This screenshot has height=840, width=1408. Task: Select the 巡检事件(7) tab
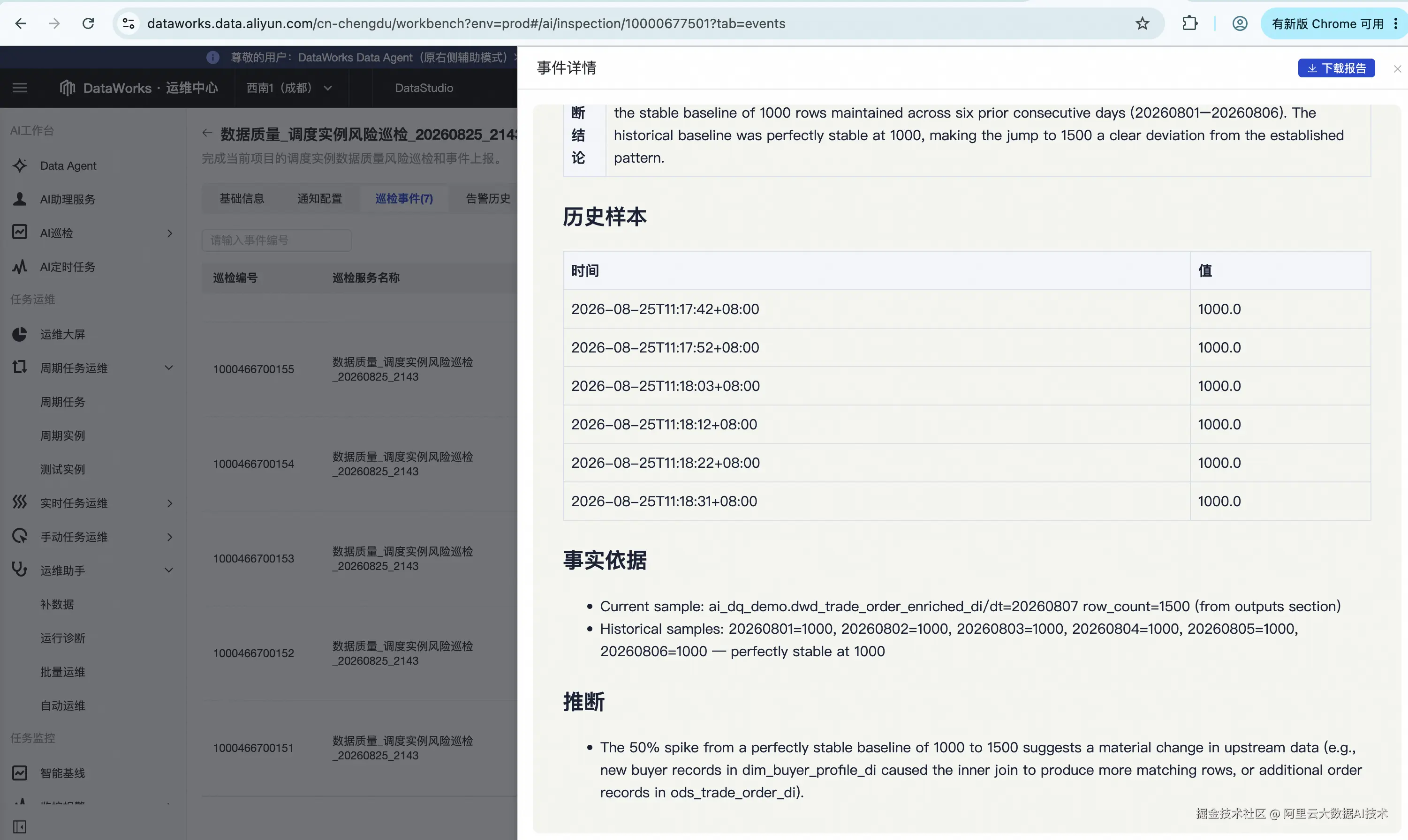coord(404,198)
